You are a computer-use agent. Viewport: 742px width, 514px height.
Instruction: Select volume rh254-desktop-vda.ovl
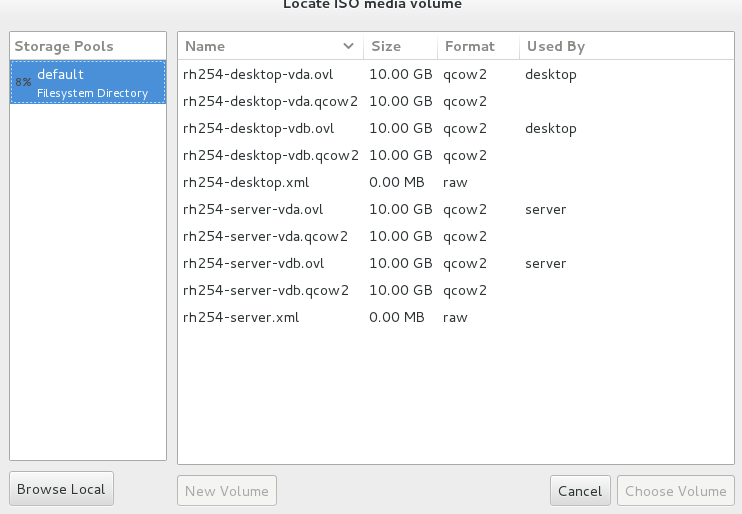pyautogui.click(x=456, y=74)
